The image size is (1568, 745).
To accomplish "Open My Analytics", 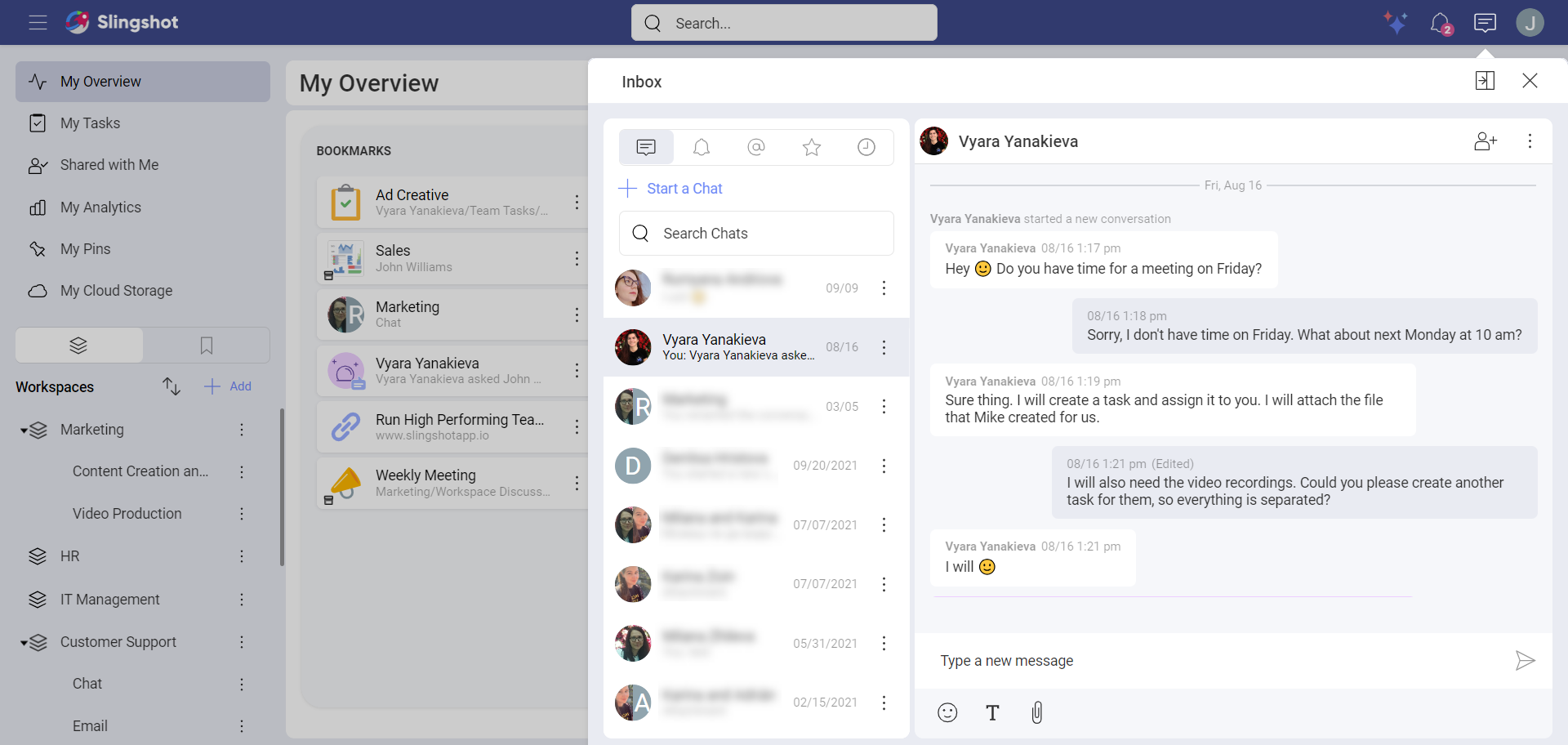I will pyautogui.click(x=143, y=207).
